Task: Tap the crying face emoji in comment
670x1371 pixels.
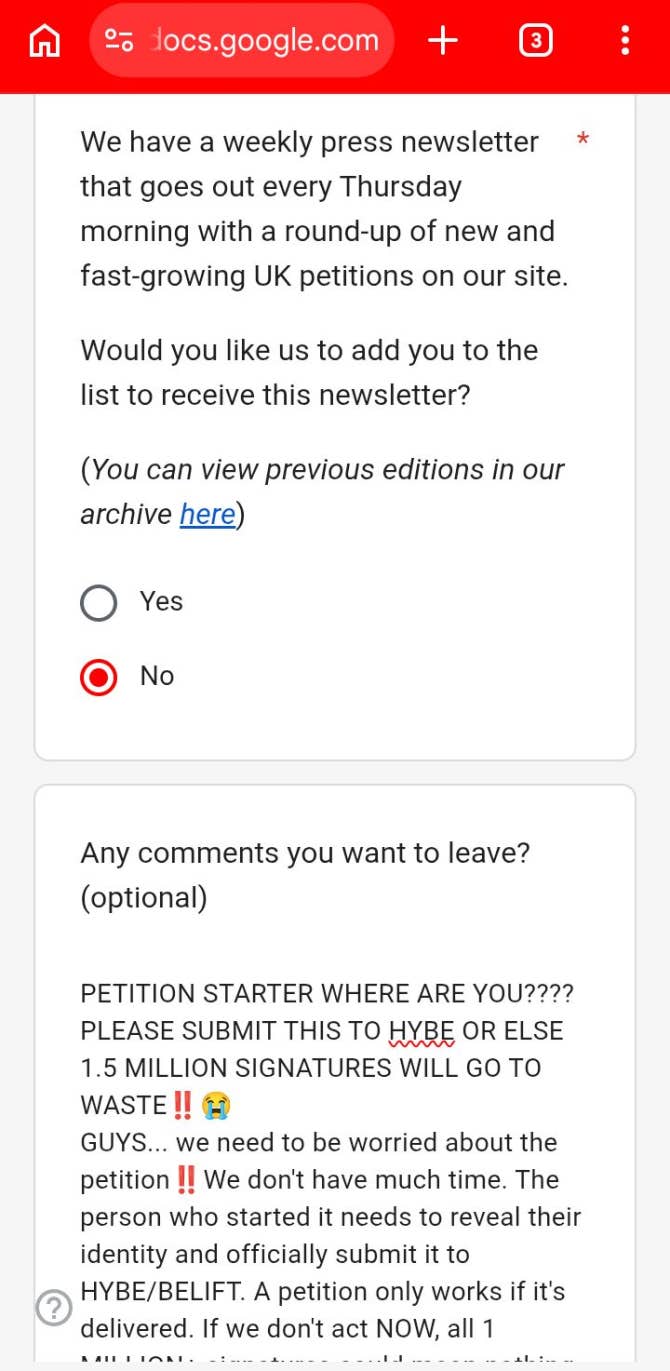Action: click(x=215, y=1106)
